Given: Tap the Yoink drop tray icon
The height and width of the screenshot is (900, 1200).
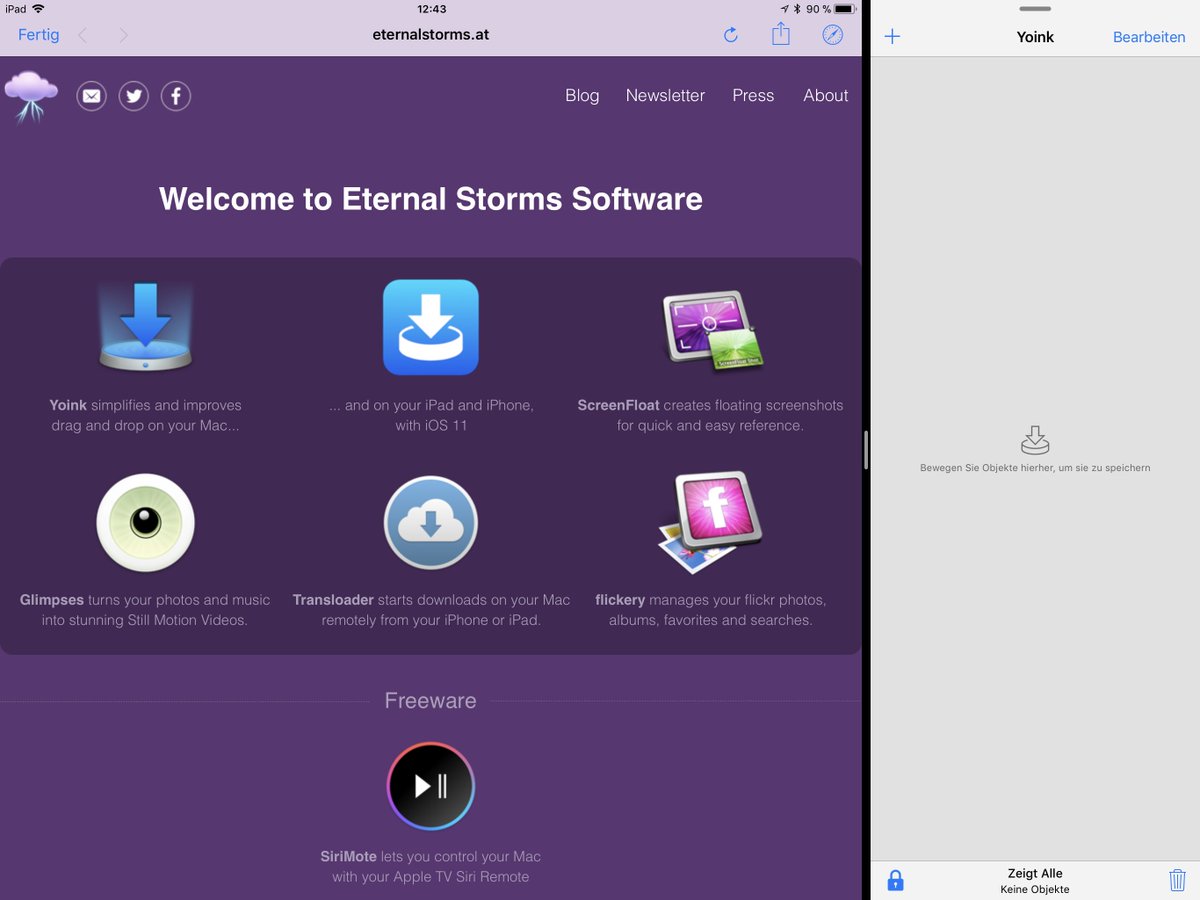Looking at the screenshot, I should [1035, 440].
